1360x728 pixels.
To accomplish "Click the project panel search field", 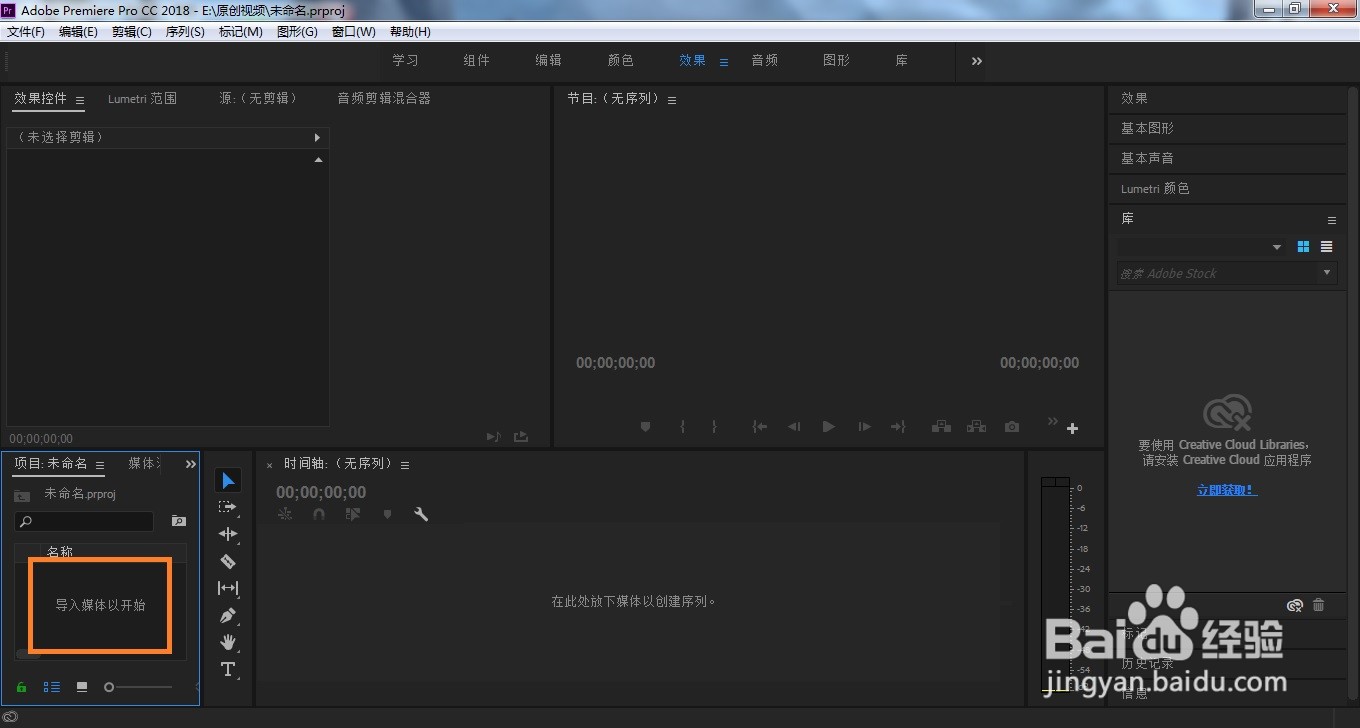I will click(x=84, y=521).
